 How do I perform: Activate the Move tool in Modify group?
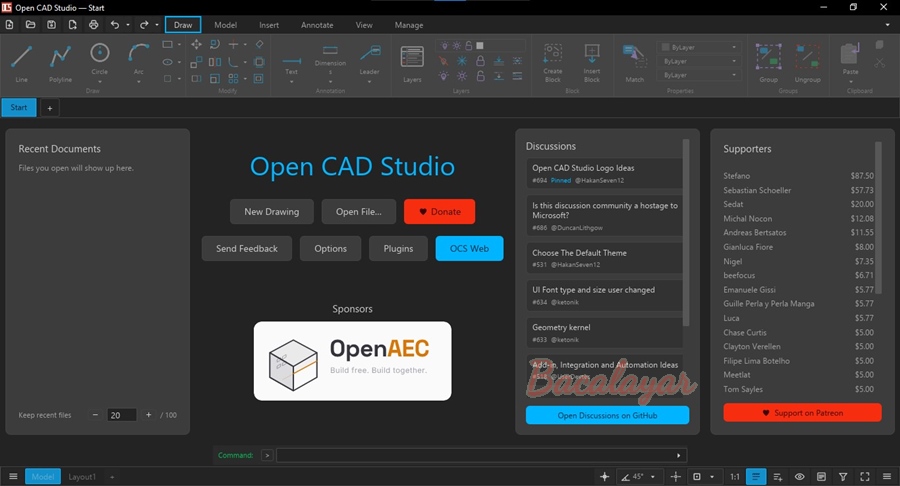point(196,44)
